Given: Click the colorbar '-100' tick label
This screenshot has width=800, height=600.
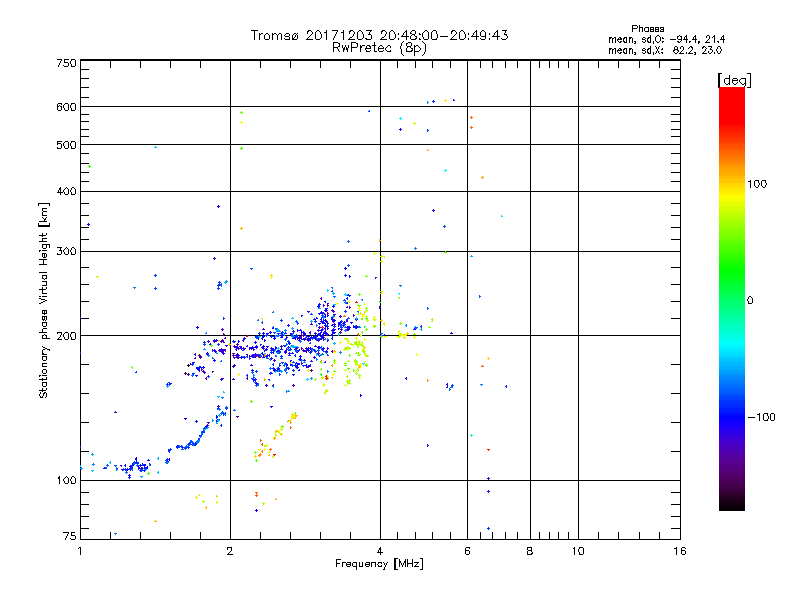Looking at the screenshot, I should click(761, 417).
